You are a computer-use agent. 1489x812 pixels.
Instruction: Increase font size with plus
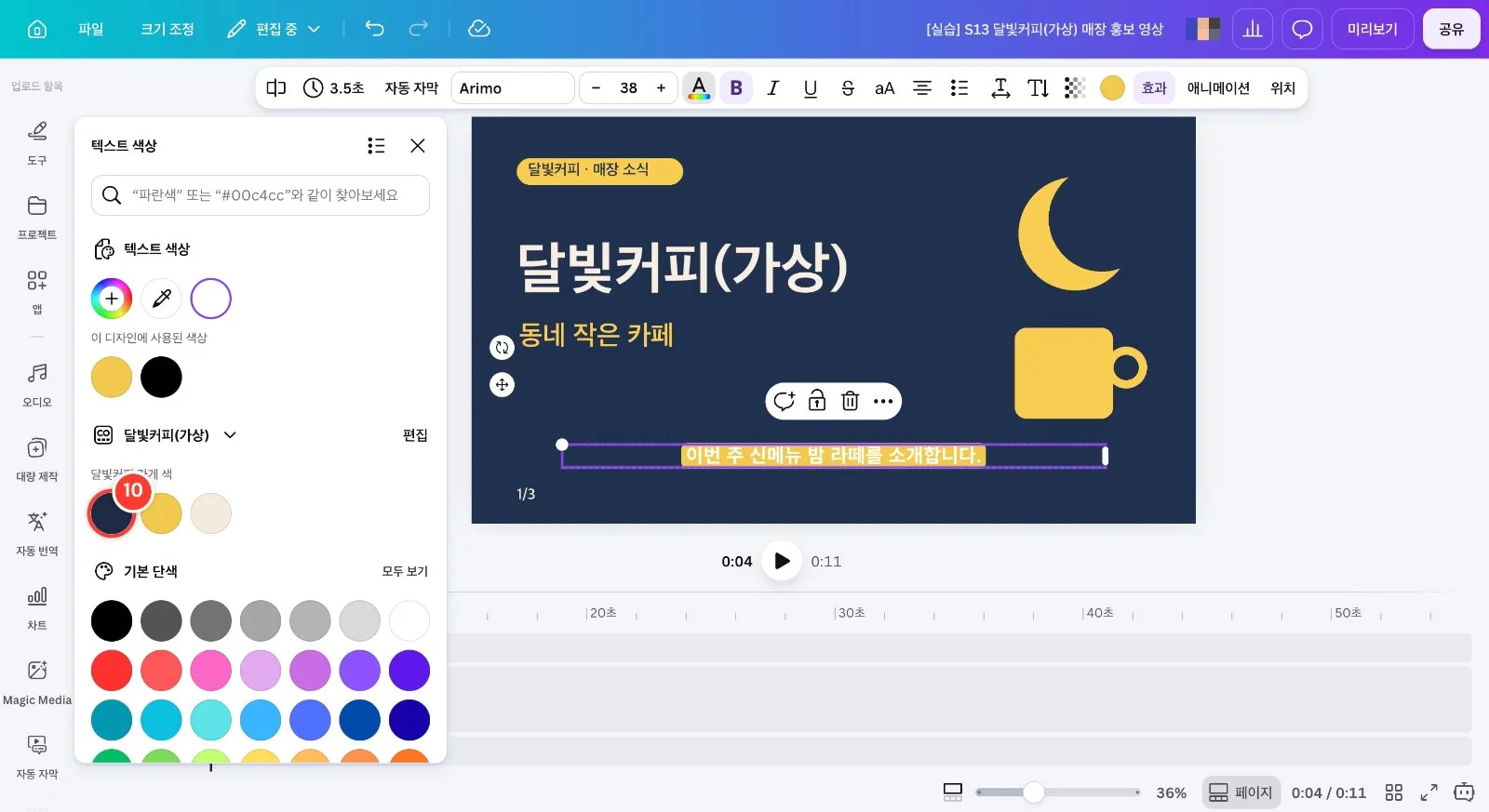[661, 88]
